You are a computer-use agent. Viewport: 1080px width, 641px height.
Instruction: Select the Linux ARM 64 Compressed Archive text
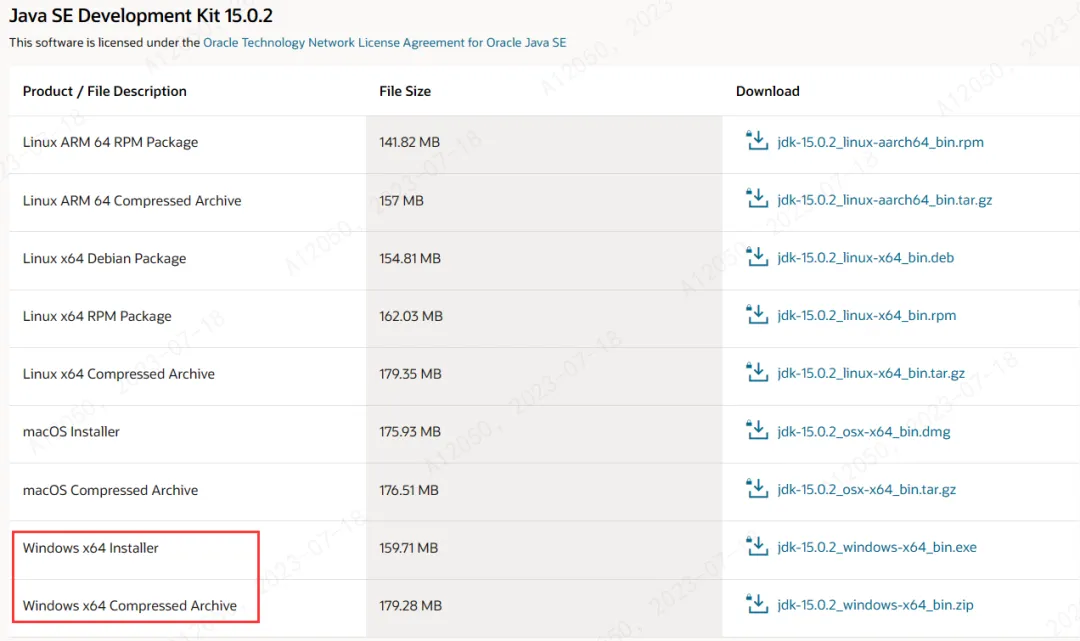132,200
